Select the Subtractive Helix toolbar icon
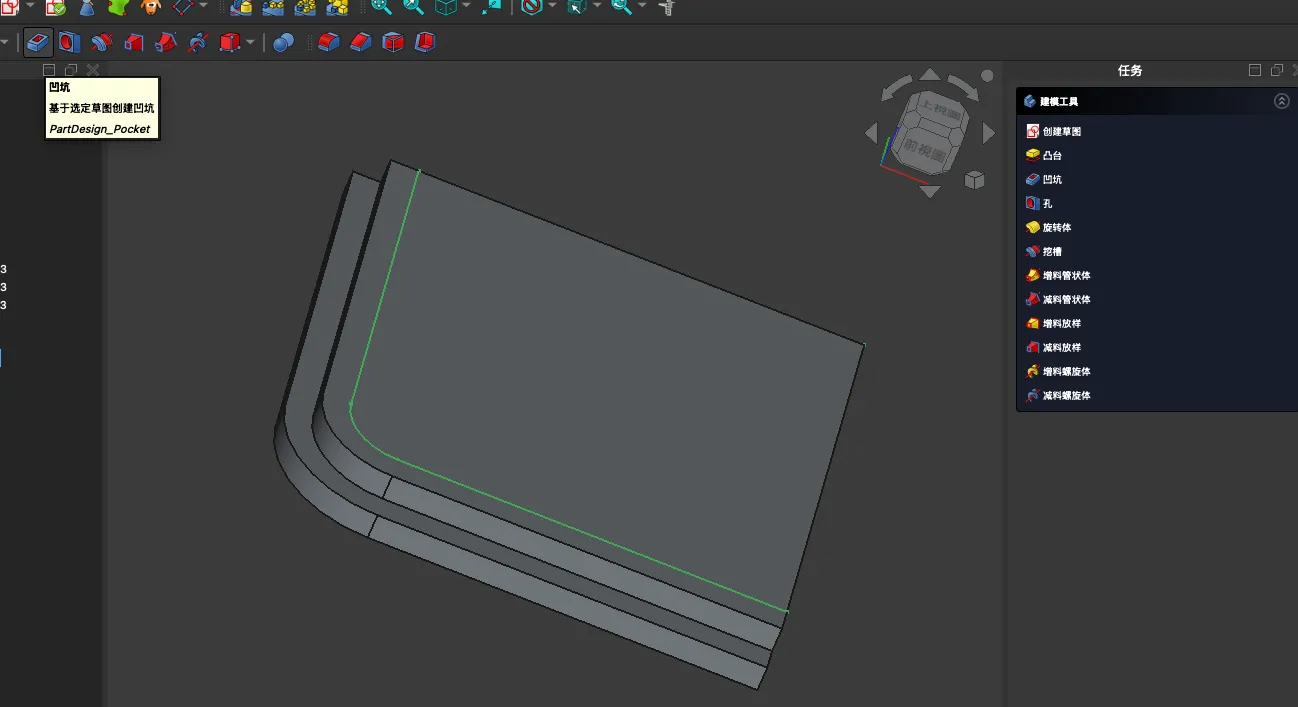Image resolution: width=1298 pixels, height=707 pixels. pos(198,43)
